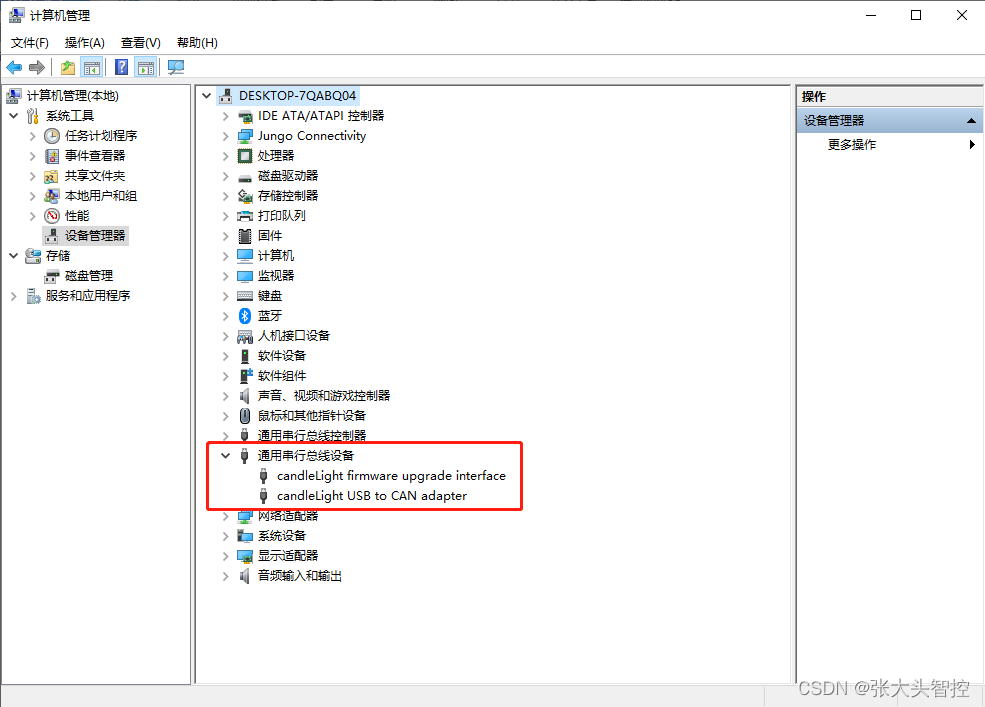Expand the 网络适配器 category arrow

pos(226,516)
